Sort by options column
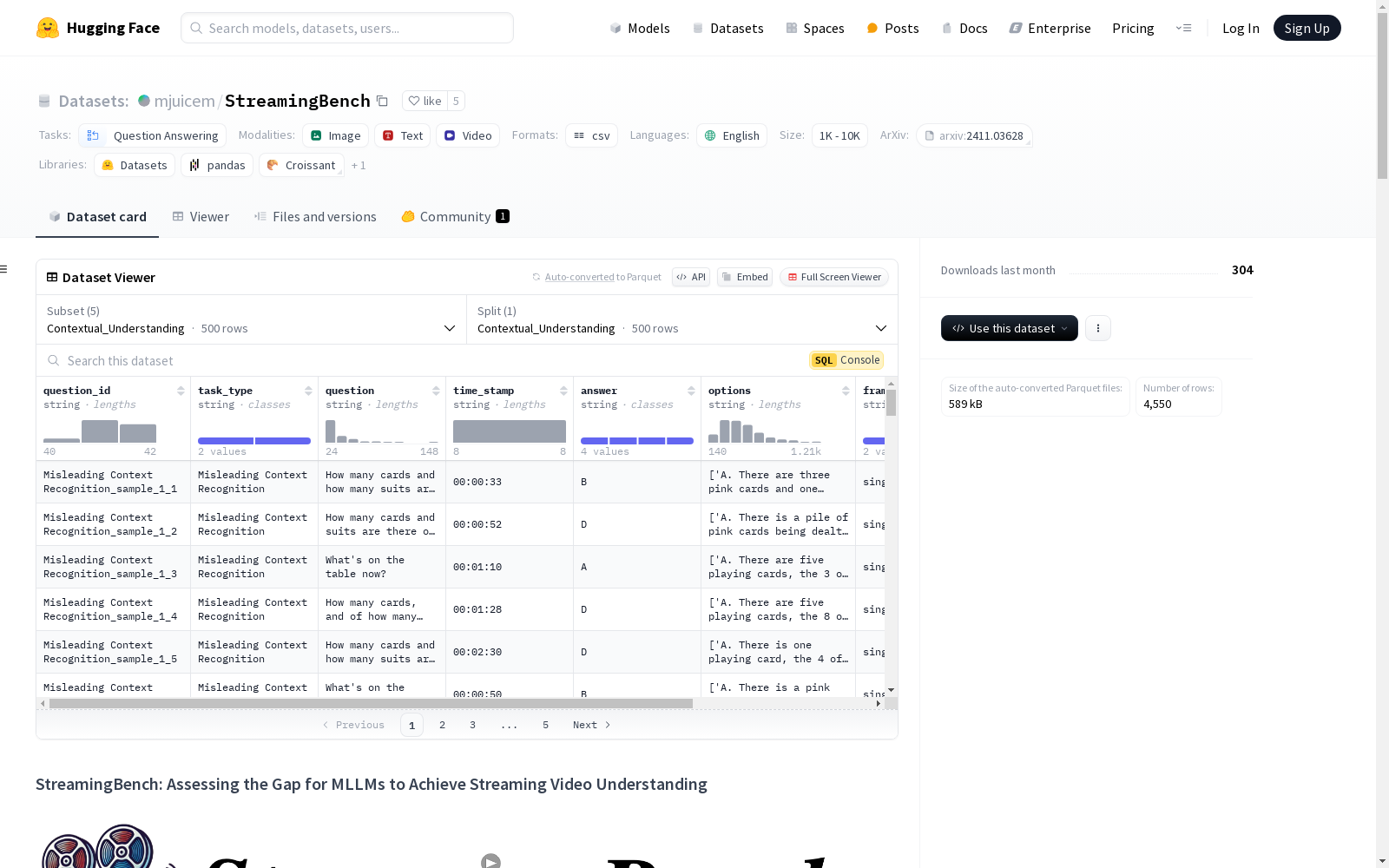The height and width of the screenshot is (868, 1389). [846, 391]
